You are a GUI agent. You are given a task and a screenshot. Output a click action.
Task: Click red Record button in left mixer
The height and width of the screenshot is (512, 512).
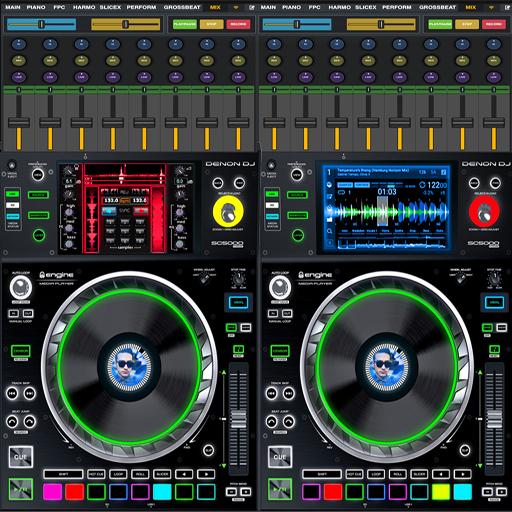238,24
